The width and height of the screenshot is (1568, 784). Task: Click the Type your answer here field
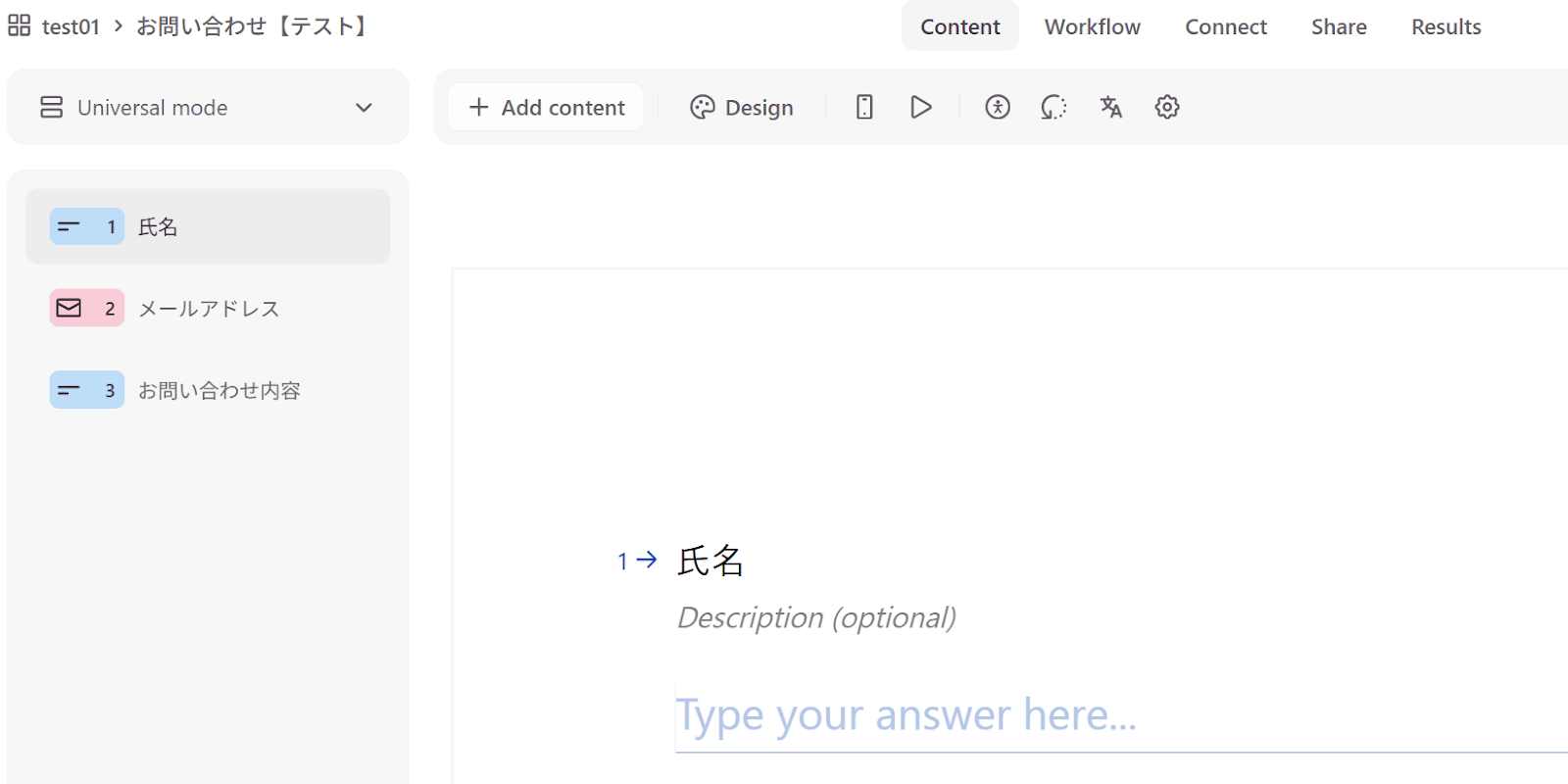(1121, 716)
